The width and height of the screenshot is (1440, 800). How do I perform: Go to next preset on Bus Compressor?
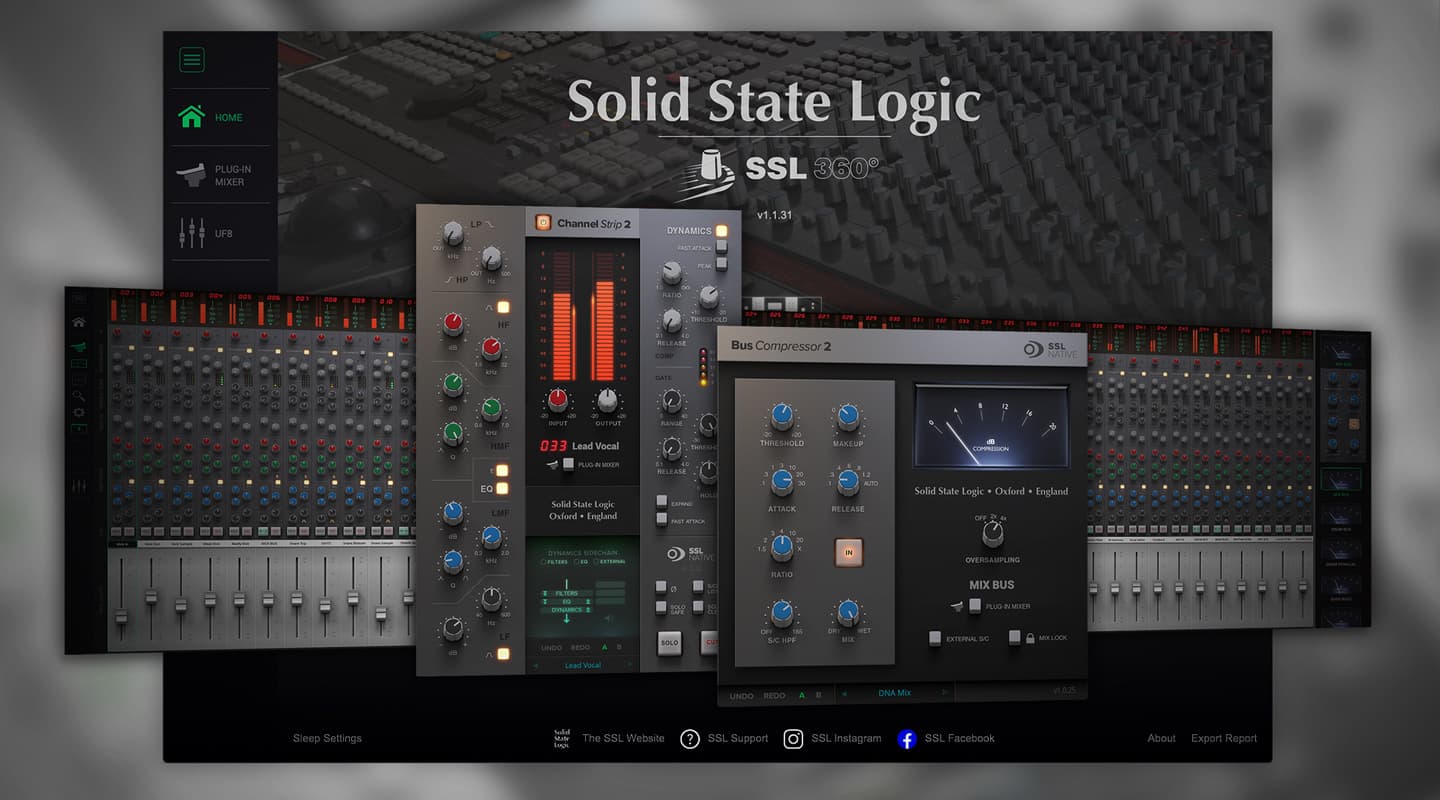point(945,692)
